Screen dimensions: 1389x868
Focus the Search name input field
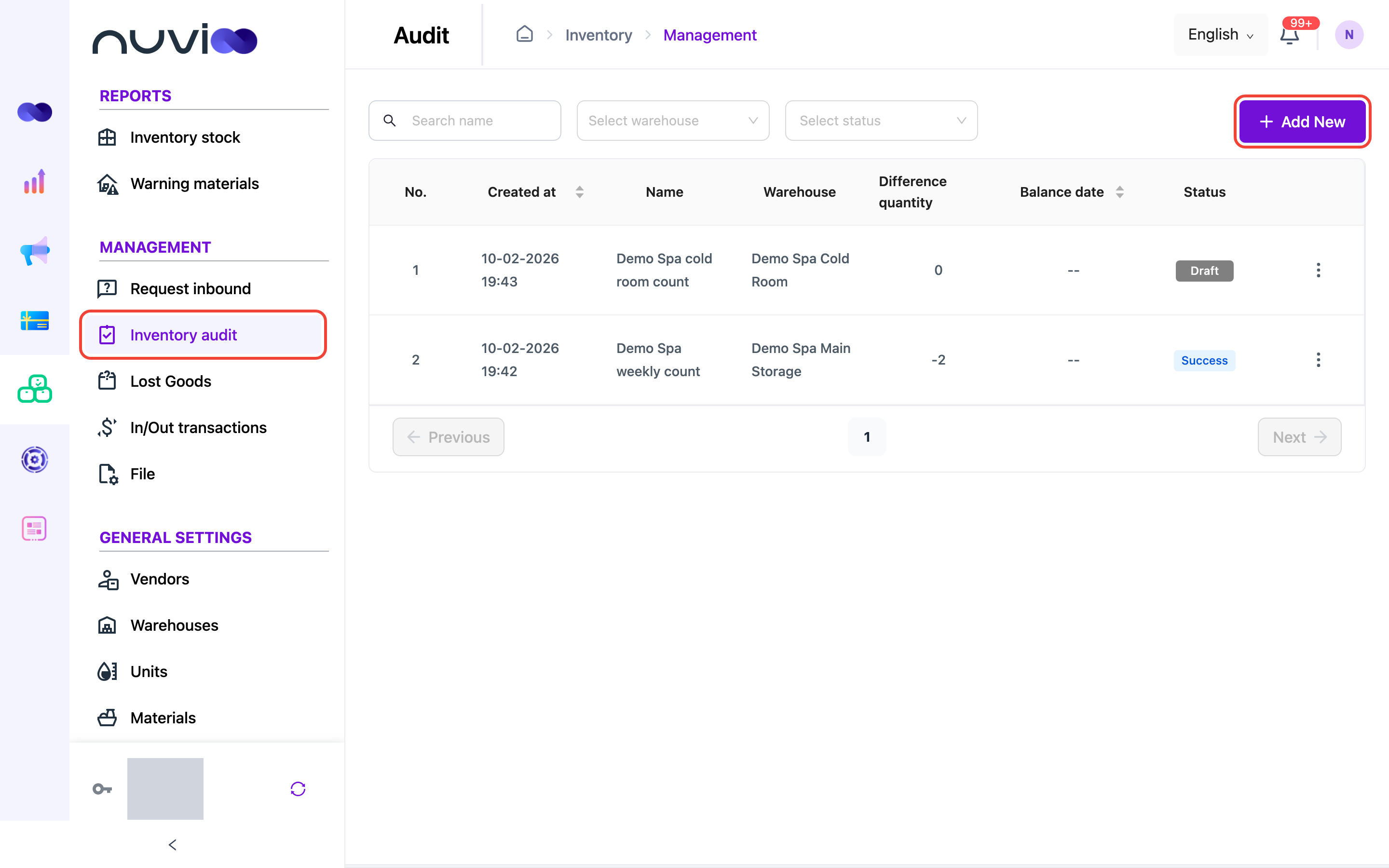[x=464, y=121]
